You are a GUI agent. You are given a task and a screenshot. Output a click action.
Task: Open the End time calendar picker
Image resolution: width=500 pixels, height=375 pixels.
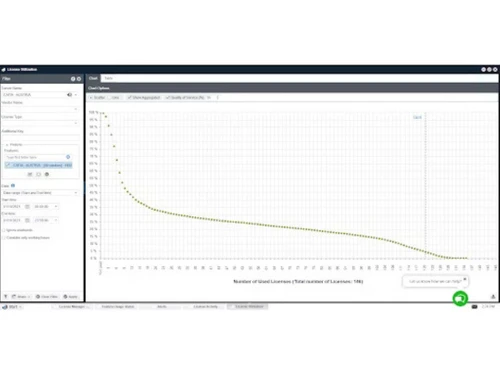click(x=27, y=220)
